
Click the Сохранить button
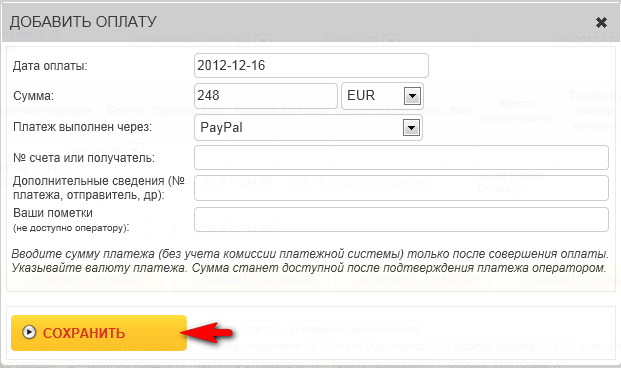[x=99, y=332]
